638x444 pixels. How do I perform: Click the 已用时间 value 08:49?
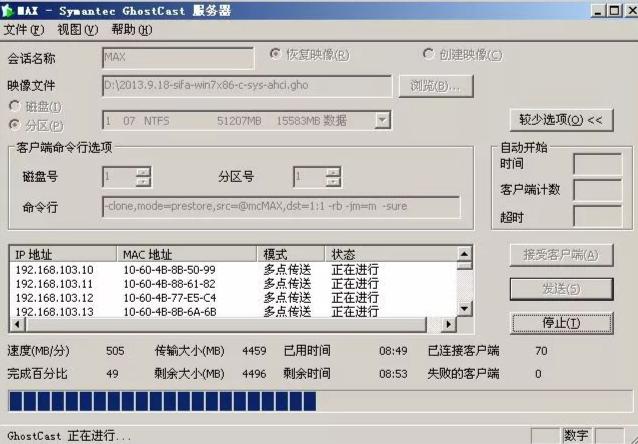(393, 351)
